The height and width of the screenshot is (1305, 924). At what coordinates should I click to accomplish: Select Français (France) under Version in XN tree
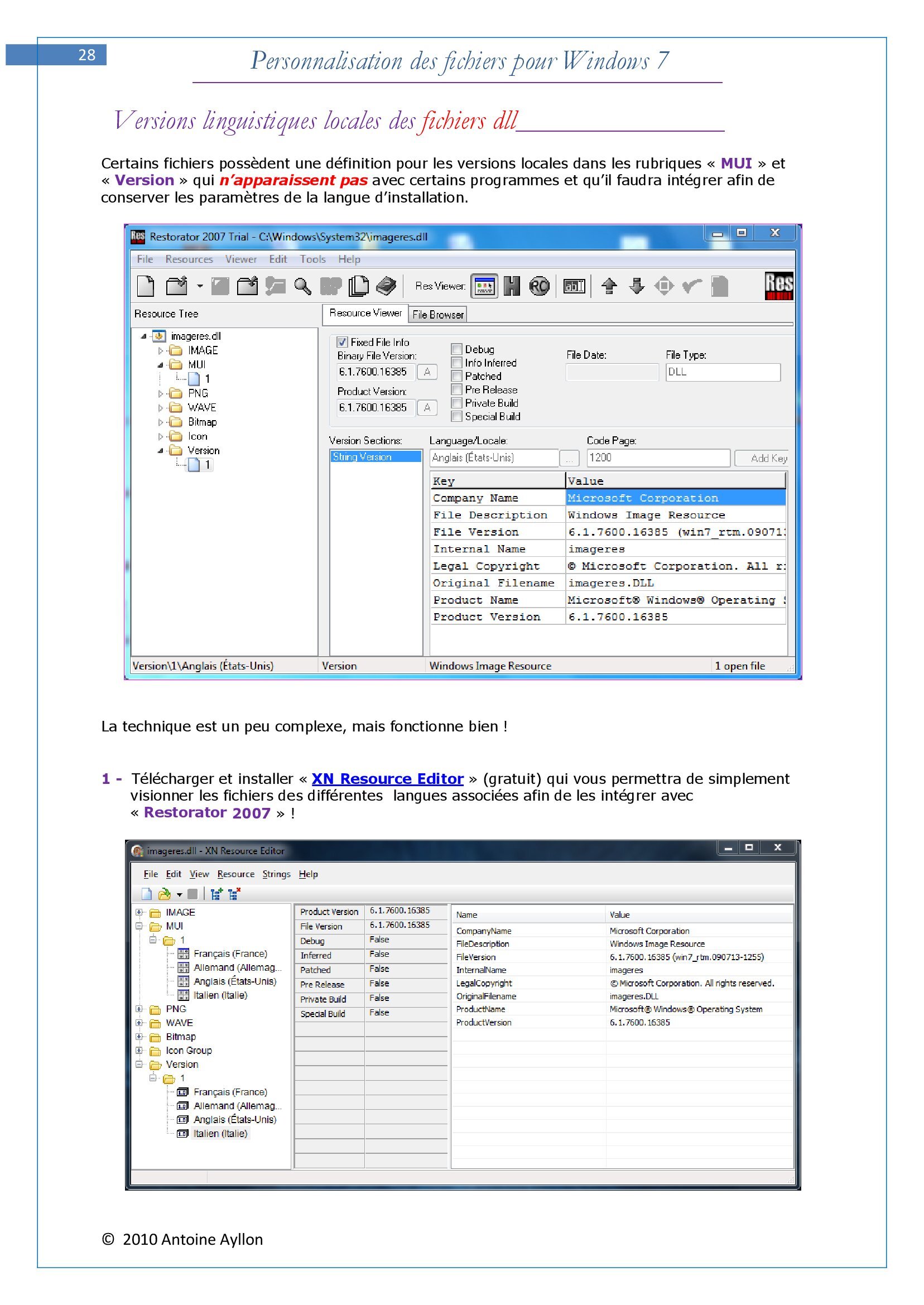coord(230,1092)
